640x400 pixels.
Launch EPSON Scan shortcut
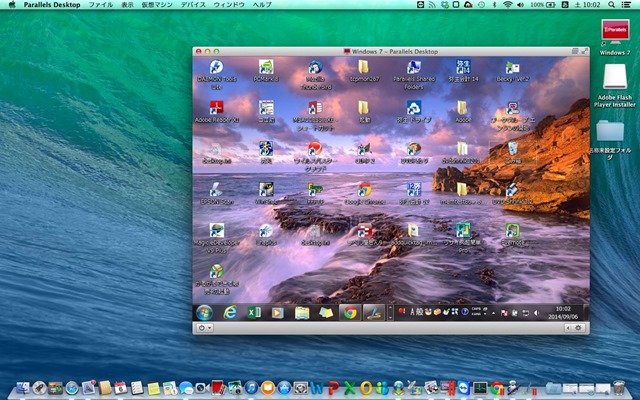[x=217, y=193]
